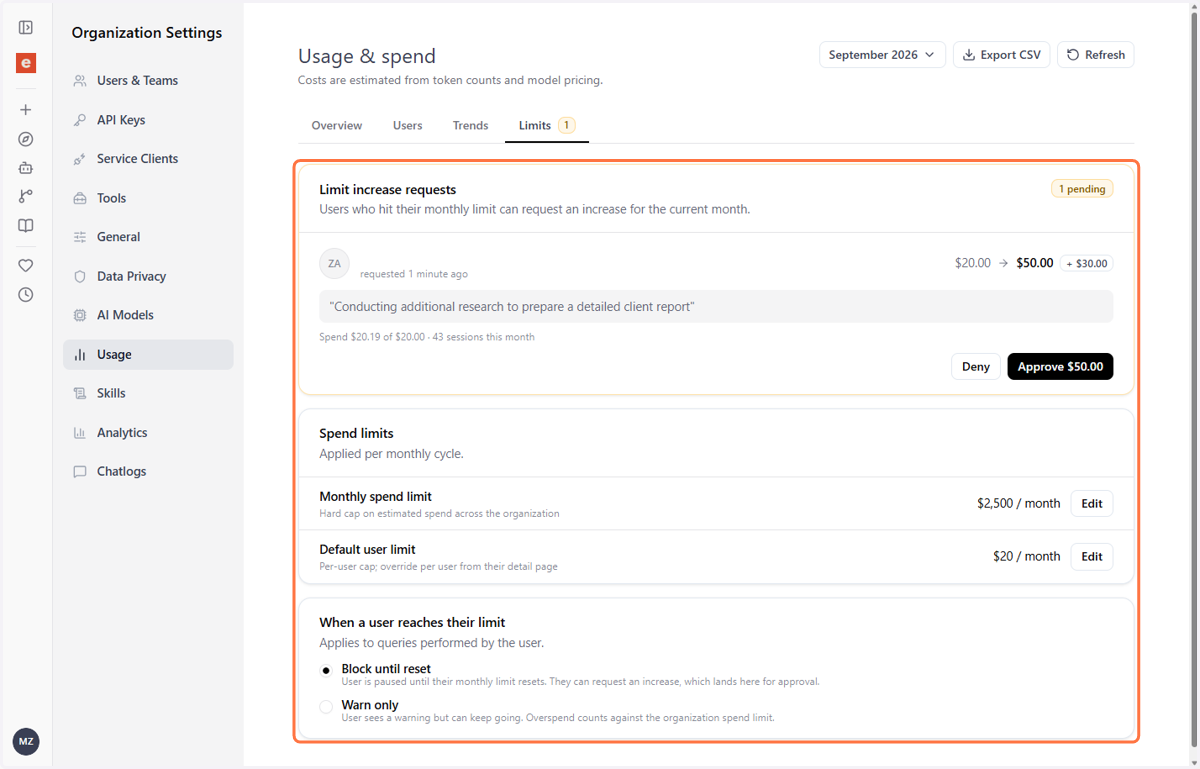
Task: Toggle the sidebar panel icon
Action: click(x=26, y=28)
